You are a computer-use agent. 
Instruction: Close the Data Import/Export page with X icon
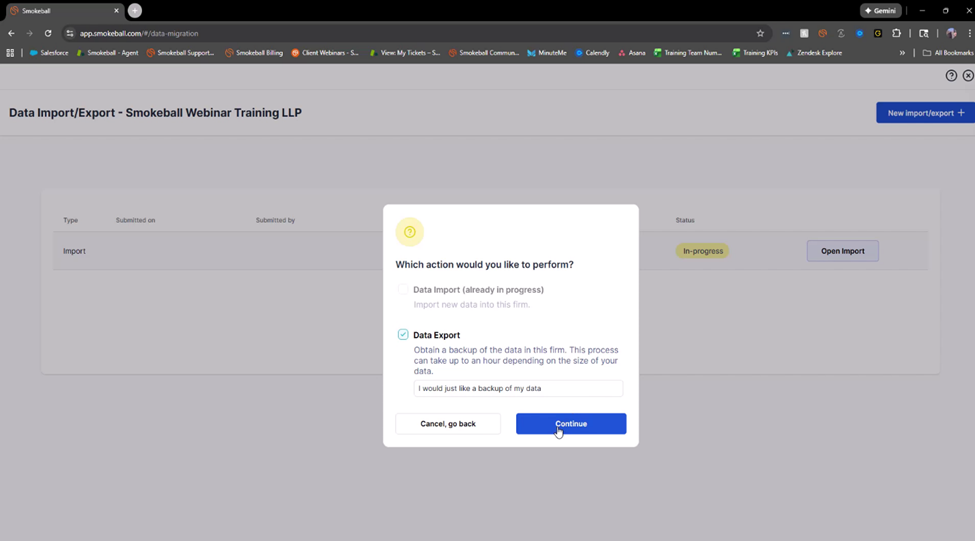point(968,76)
